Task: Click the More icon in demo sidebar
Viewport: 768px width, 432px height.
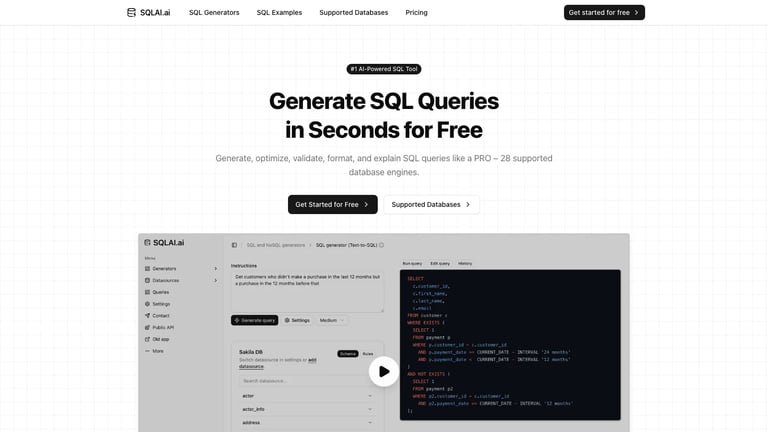Action: pyautogui.click(x=147, y=351)
